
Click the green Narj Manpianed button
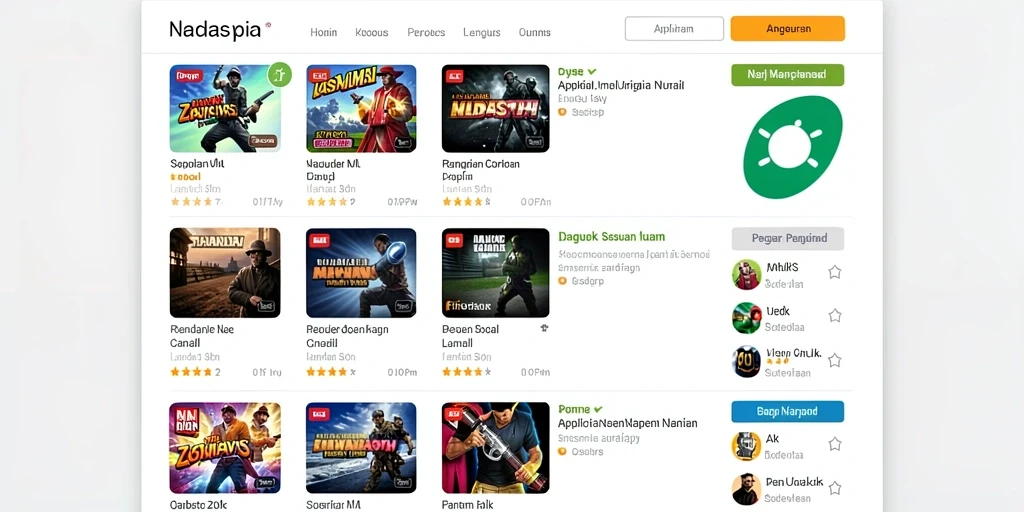point(788,74)
